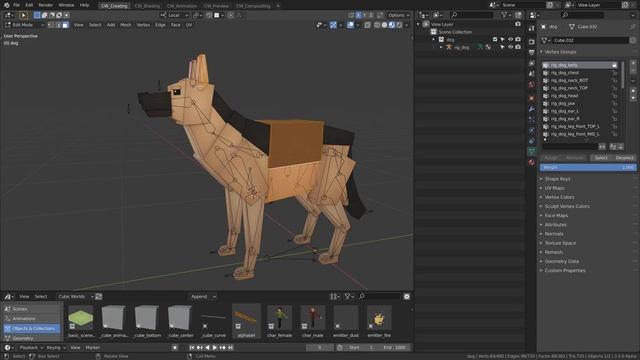This screenshot has height=360, width=640.
Task: Open the Modifier wrench properties tab
Action: [x=531, y=109]
